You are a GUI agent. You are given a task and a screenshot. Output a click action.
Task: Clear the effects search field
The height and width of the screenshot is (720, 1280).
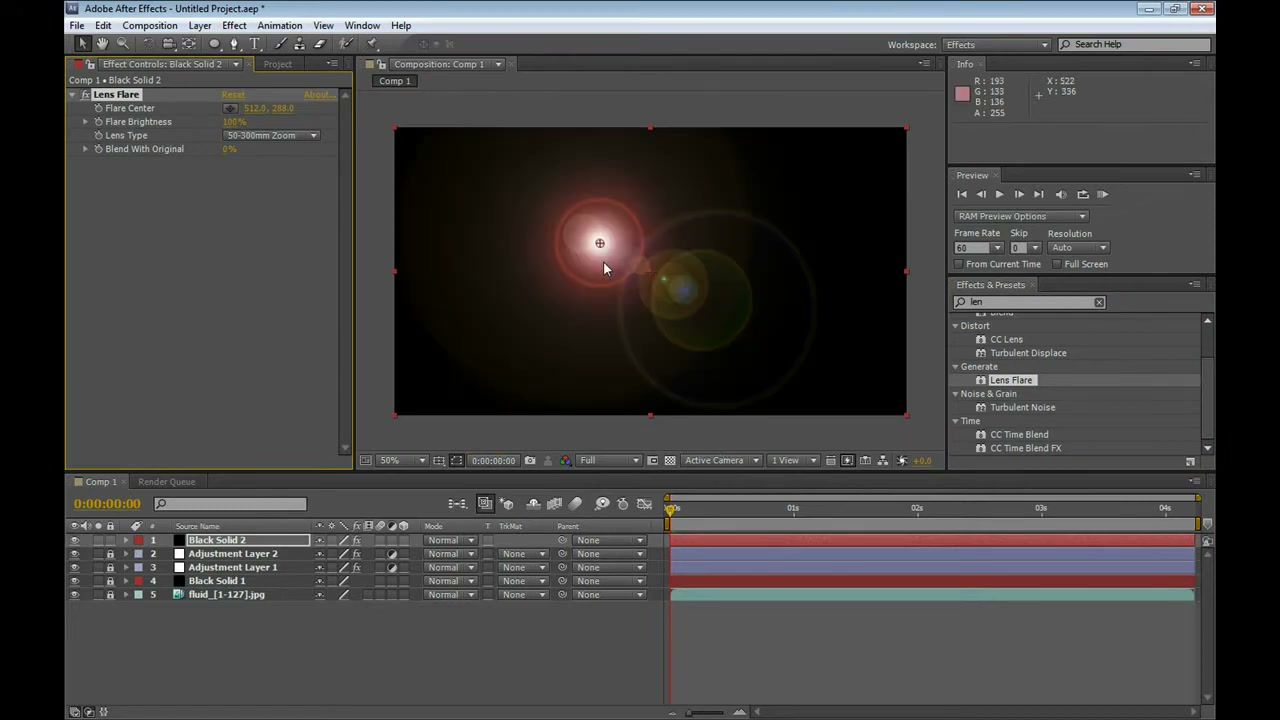pos(1099,302)
